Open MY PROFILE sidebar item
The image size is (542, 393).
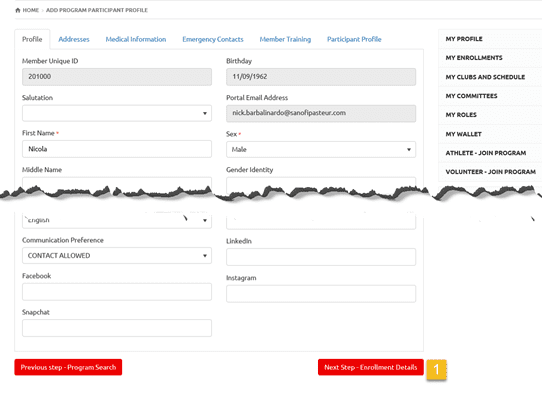coord(490,39)
